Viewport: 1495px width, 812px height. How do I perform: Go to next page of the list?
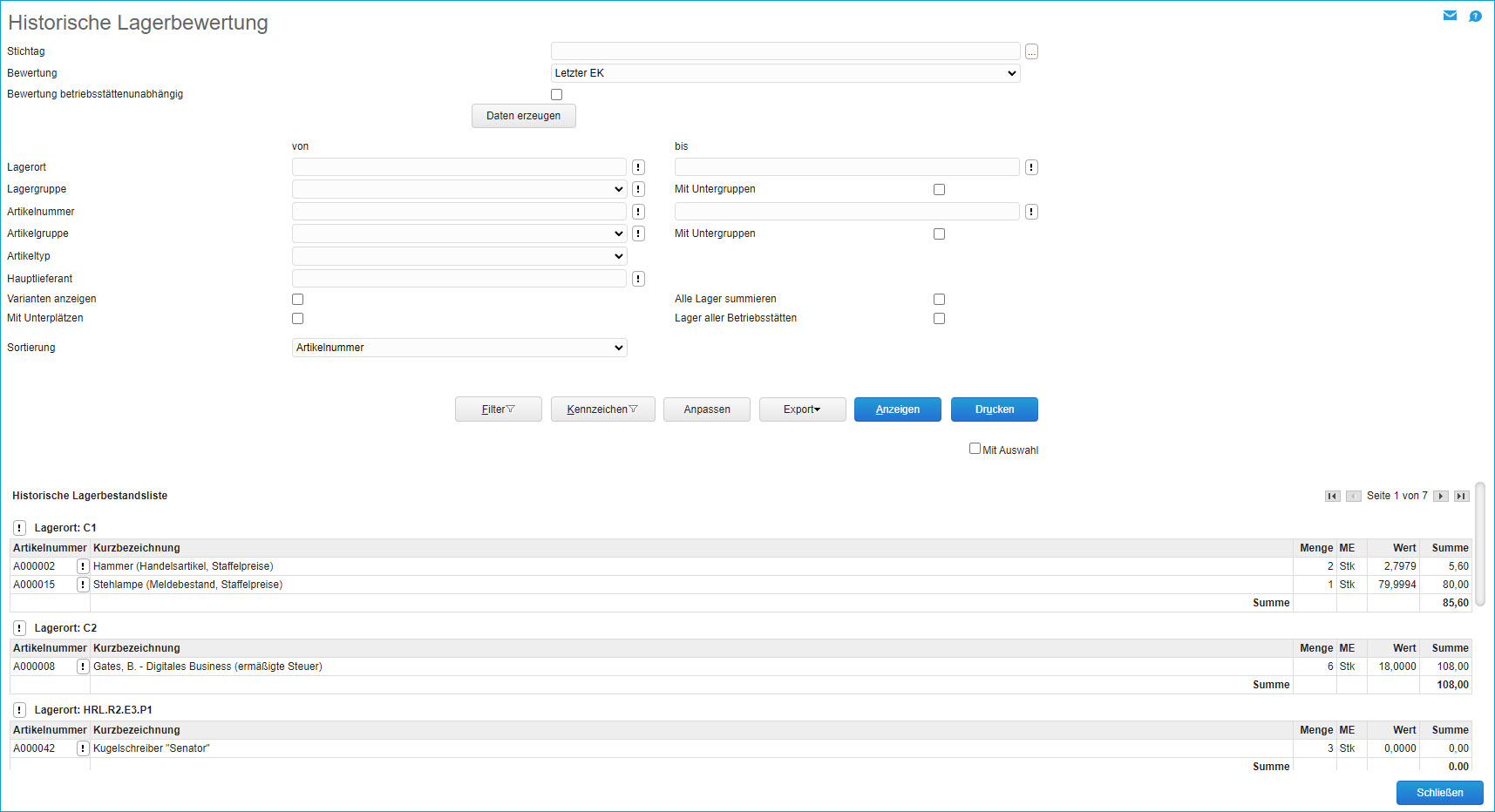click(x=1441, y=496)
